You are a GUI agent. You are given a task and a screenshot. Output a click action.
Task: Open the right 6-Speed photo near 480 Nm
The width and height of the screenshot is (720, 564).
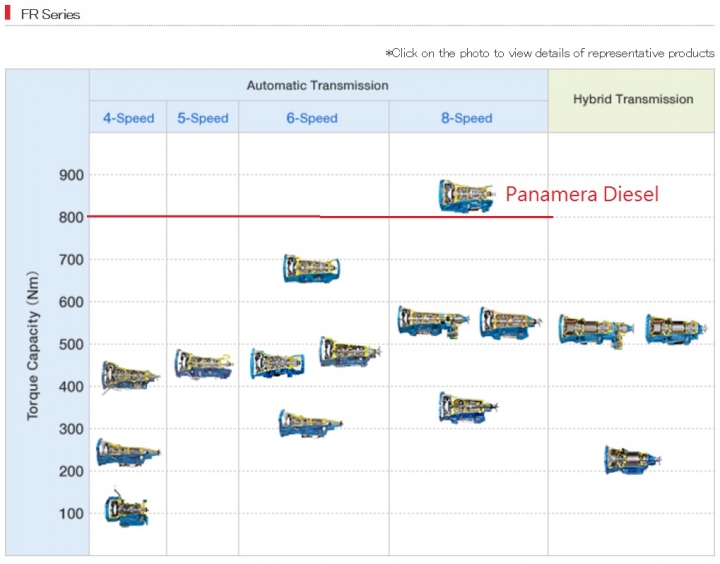pyautogui.click(x=350, y=352)
